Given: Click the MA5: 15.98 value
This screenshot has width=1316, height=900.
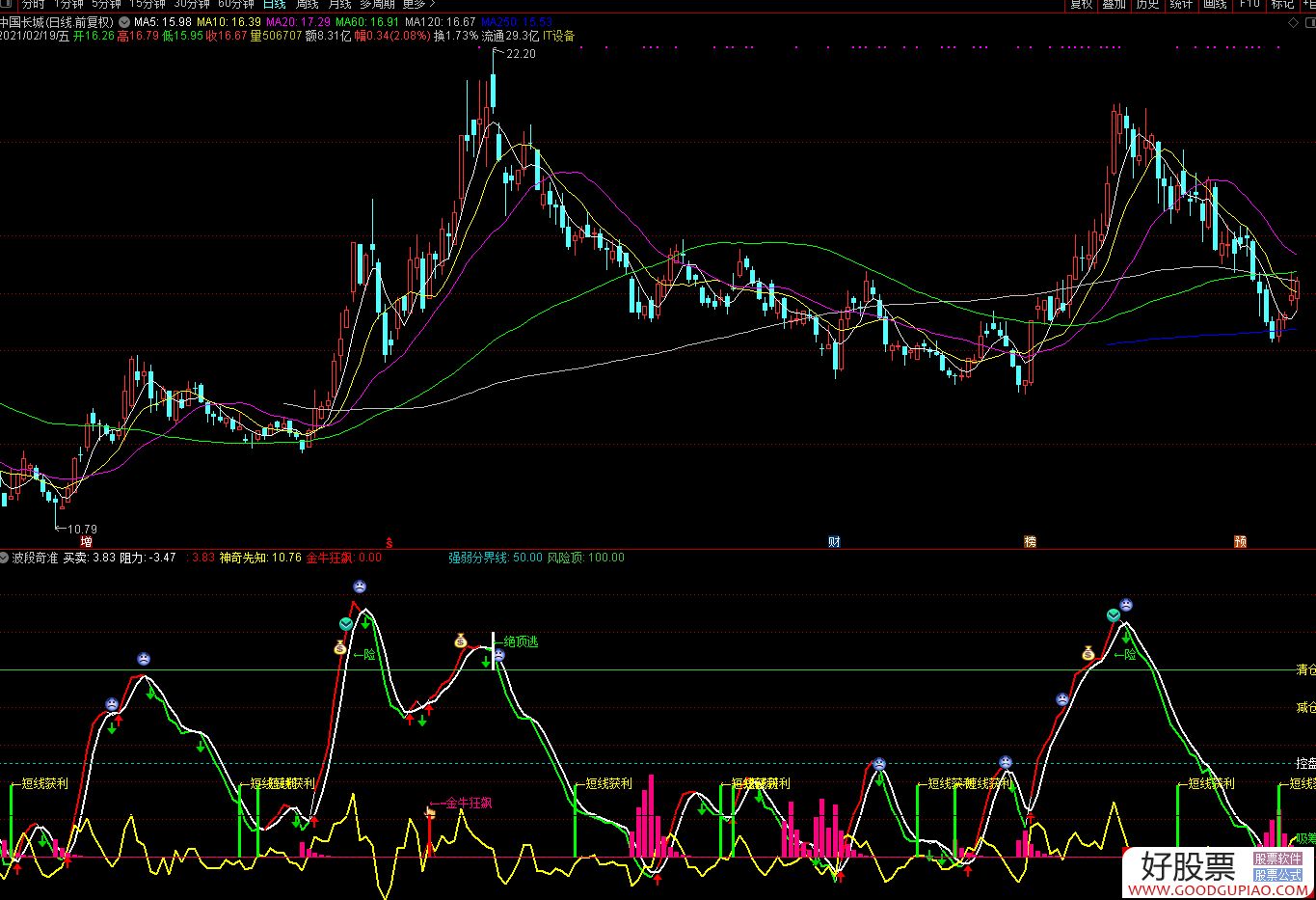Looking at the screenshot, I should coord(162,21).
